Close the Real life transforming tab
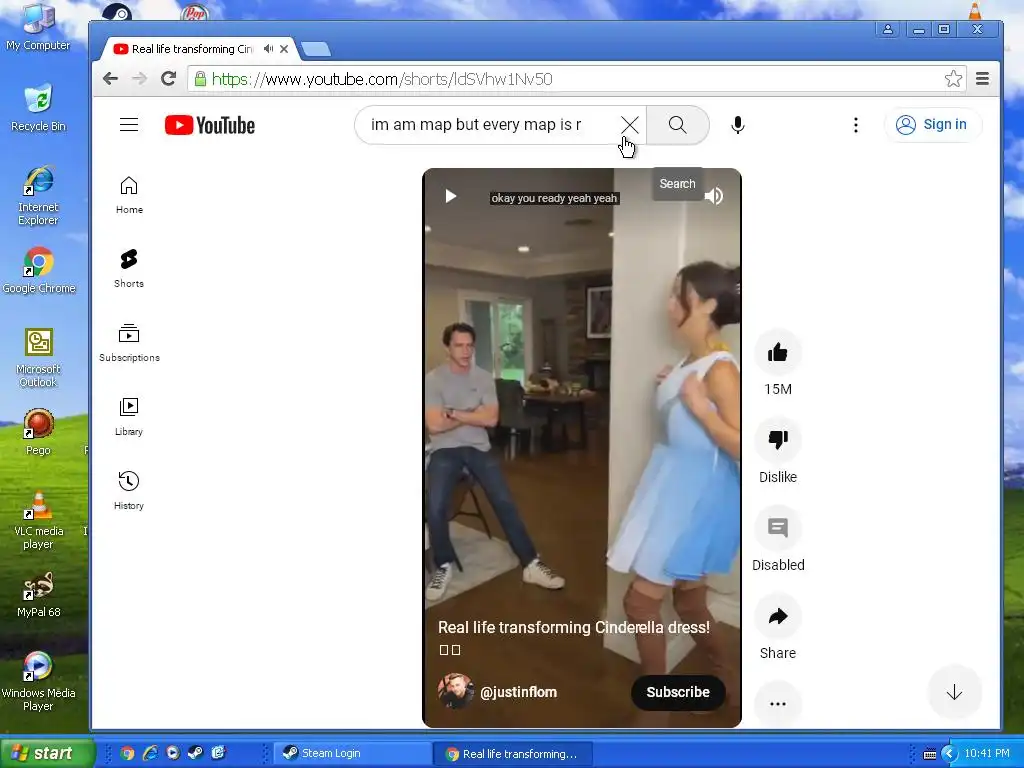This screenshot has width=1024, height=768. pos(284,49)
